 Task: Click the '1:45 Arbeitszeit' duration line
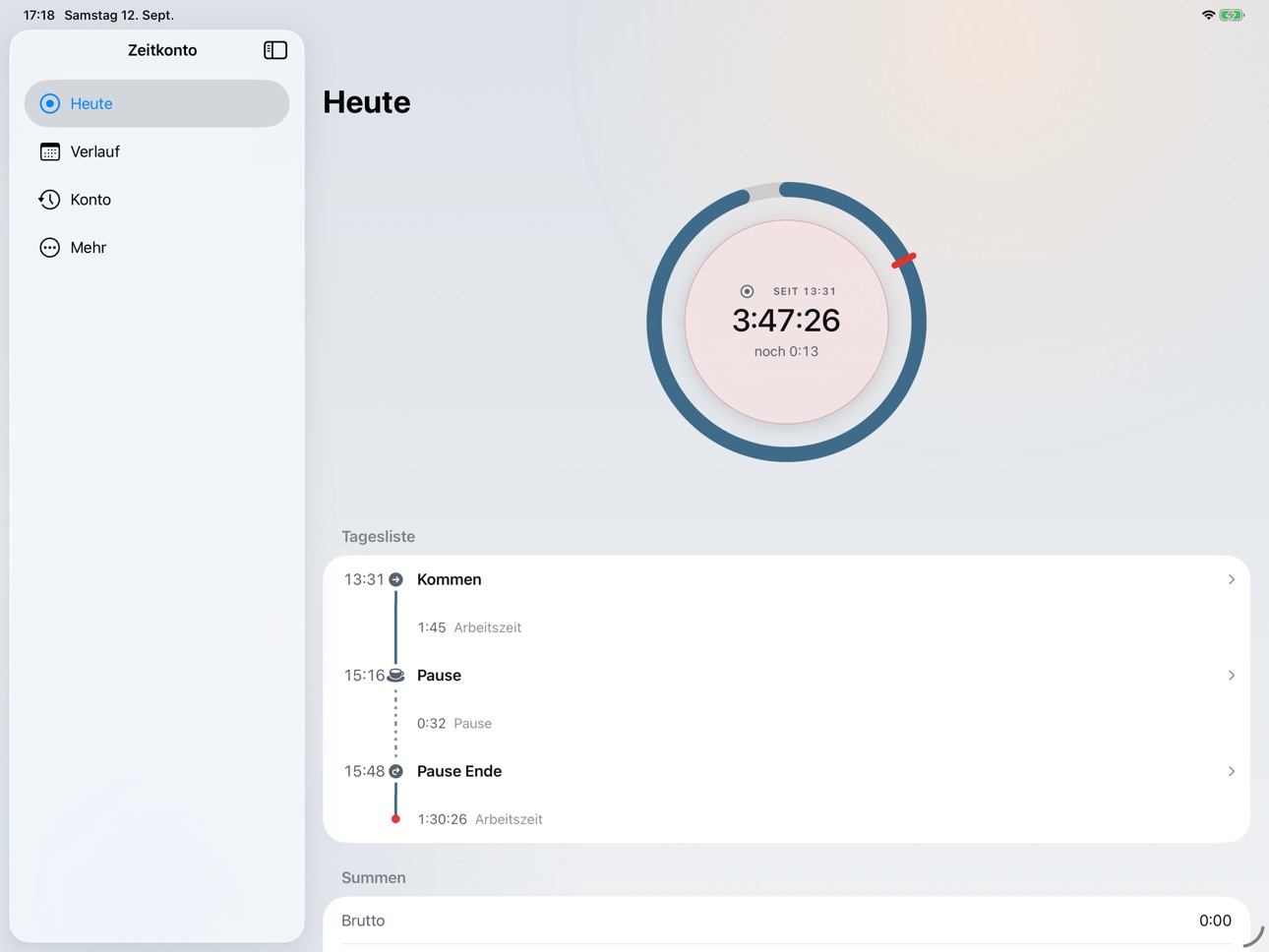click(469, 628)
